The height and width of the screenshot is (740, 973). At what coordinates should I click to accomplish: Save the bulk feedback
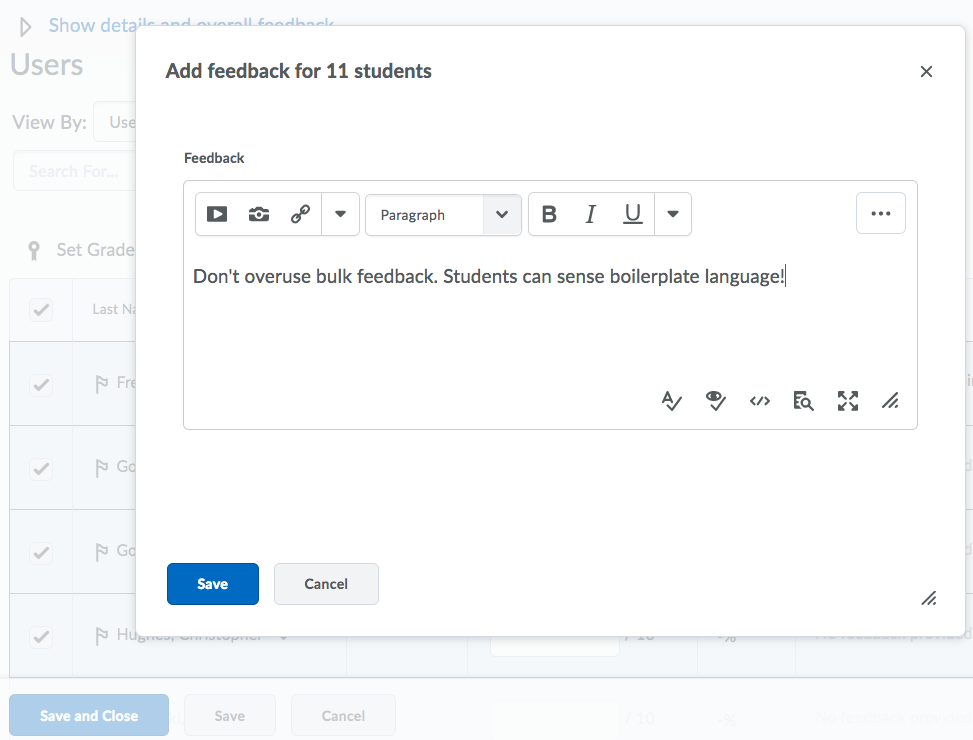(x=213, y=584)
